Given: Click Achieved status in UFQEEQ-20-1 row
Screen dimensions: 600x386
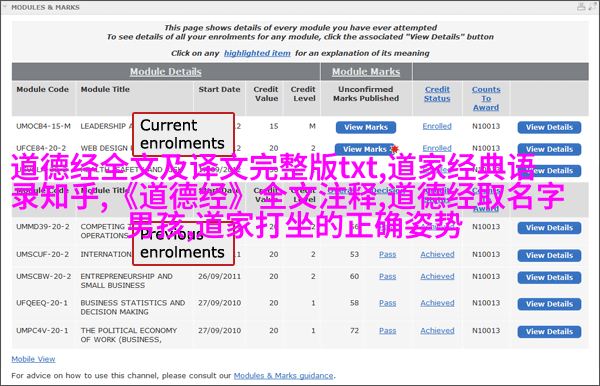Looking at the screenshot, I should point(437,303).
